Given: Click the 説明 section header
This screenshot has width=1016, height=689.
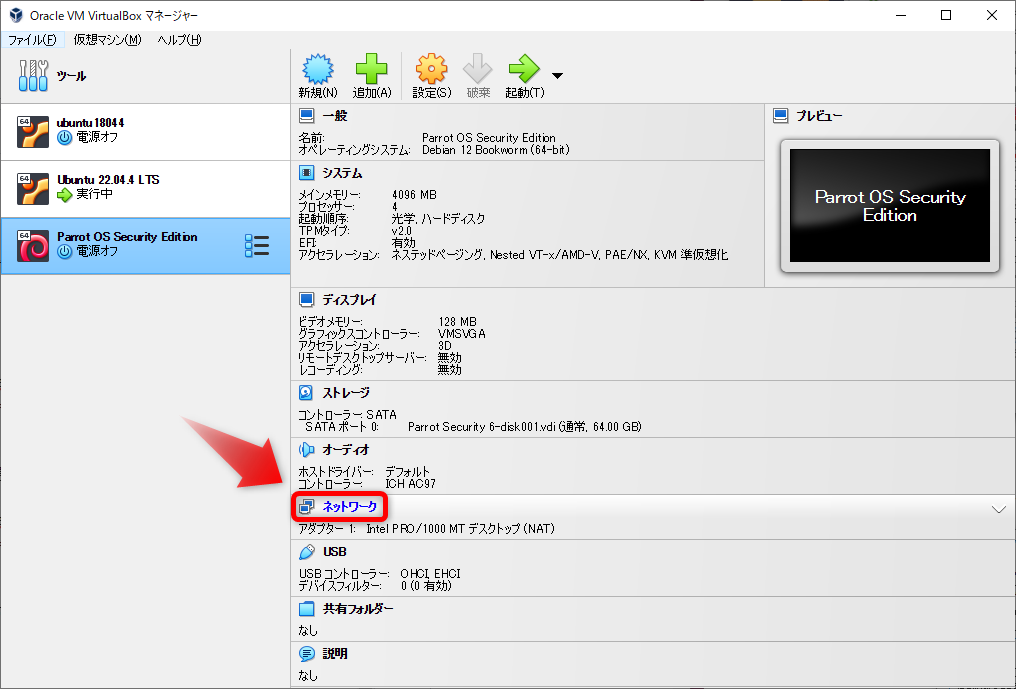Looking at the screenshot, I should [x=335, y=653].
